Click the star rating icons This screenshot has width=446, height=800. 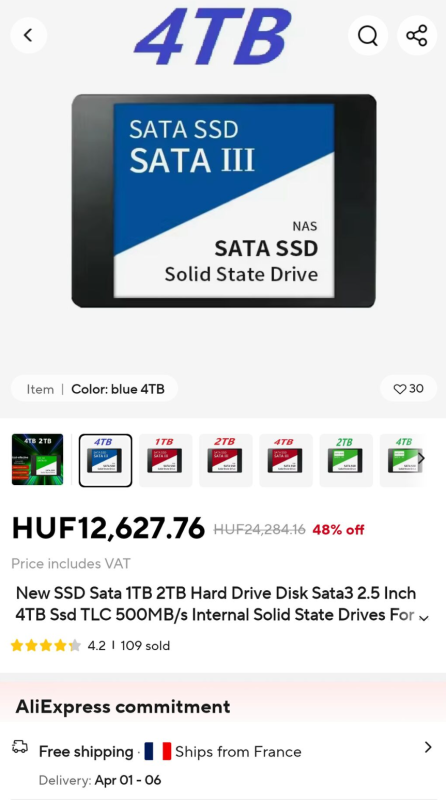[45, 645]
